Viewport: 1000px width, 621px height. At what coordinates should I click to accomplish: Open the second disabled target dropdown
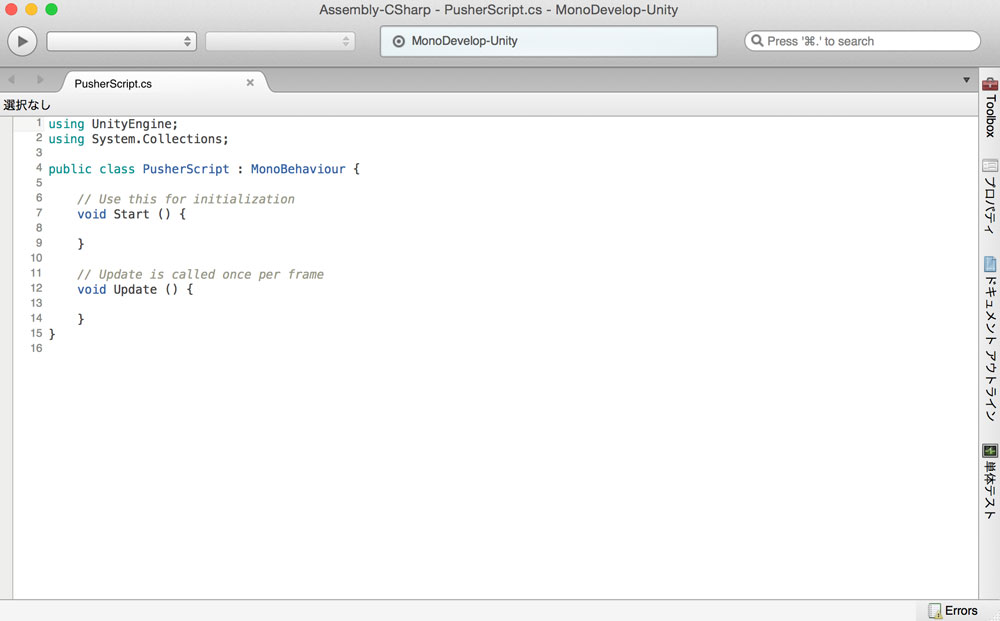[x=280, y=41]
